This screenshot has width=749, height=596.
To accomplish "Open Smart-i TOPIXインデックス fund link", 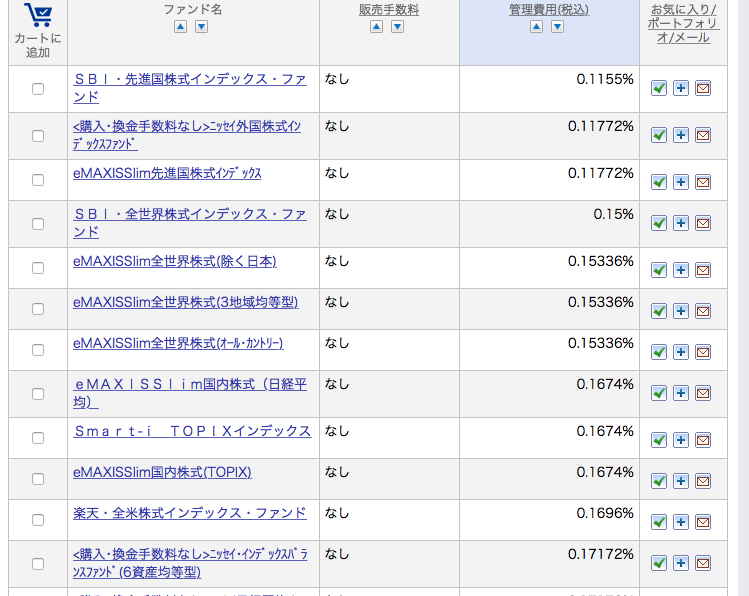I will tap(193, 431).
